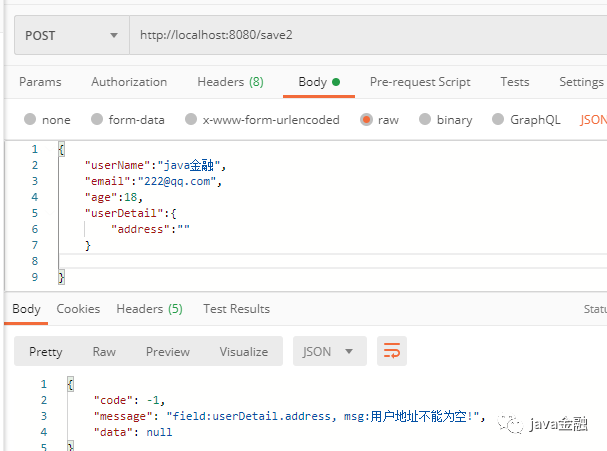Click the request URL input field
The height and width of the screenshot is (451, 607).
tap(365, 35)
